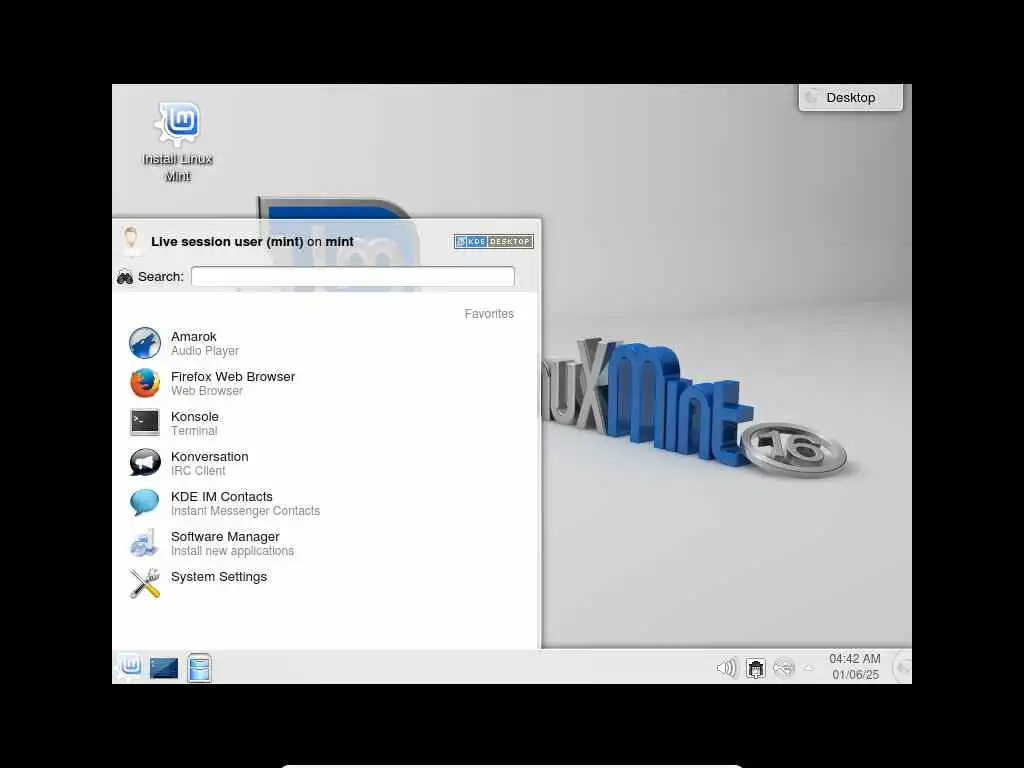Open KDE IM Contacts icon

pyautogui.click(x=144, y=503)
